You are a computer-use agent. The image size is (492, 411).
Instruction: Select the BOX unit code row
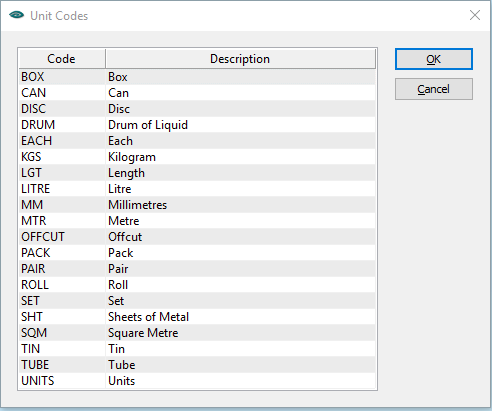[x=197, y=77]
